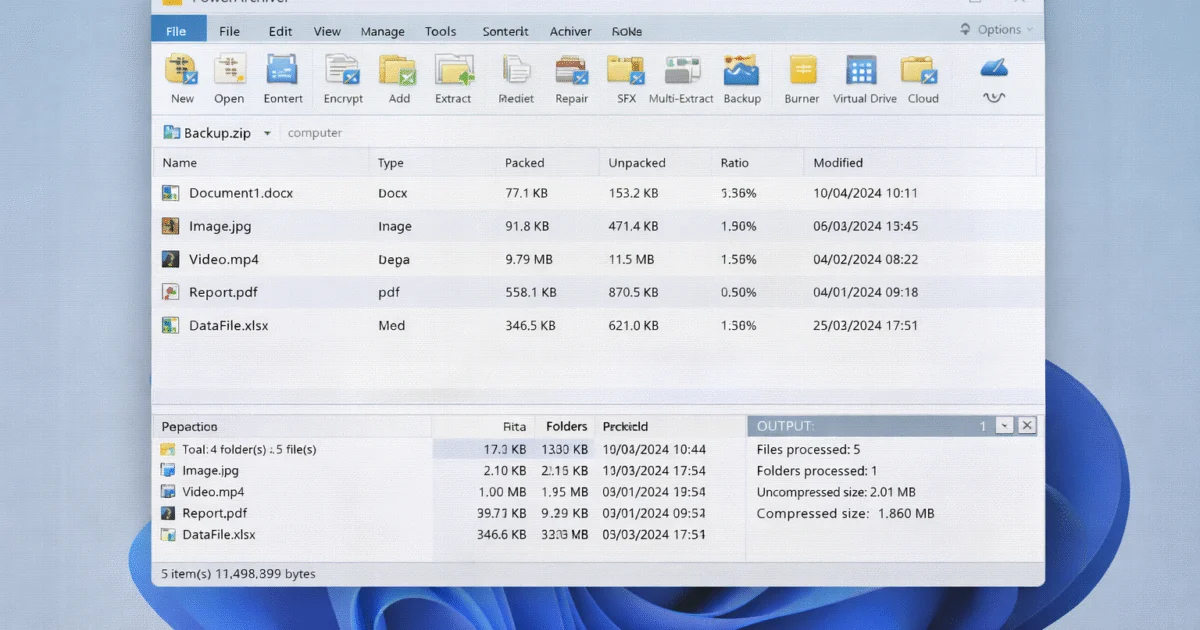Image resolution: width=1200 pixels, height=630 pixels.
Task: Click the Backup.zip folder icon in address bar
Action: click(170, 132)
